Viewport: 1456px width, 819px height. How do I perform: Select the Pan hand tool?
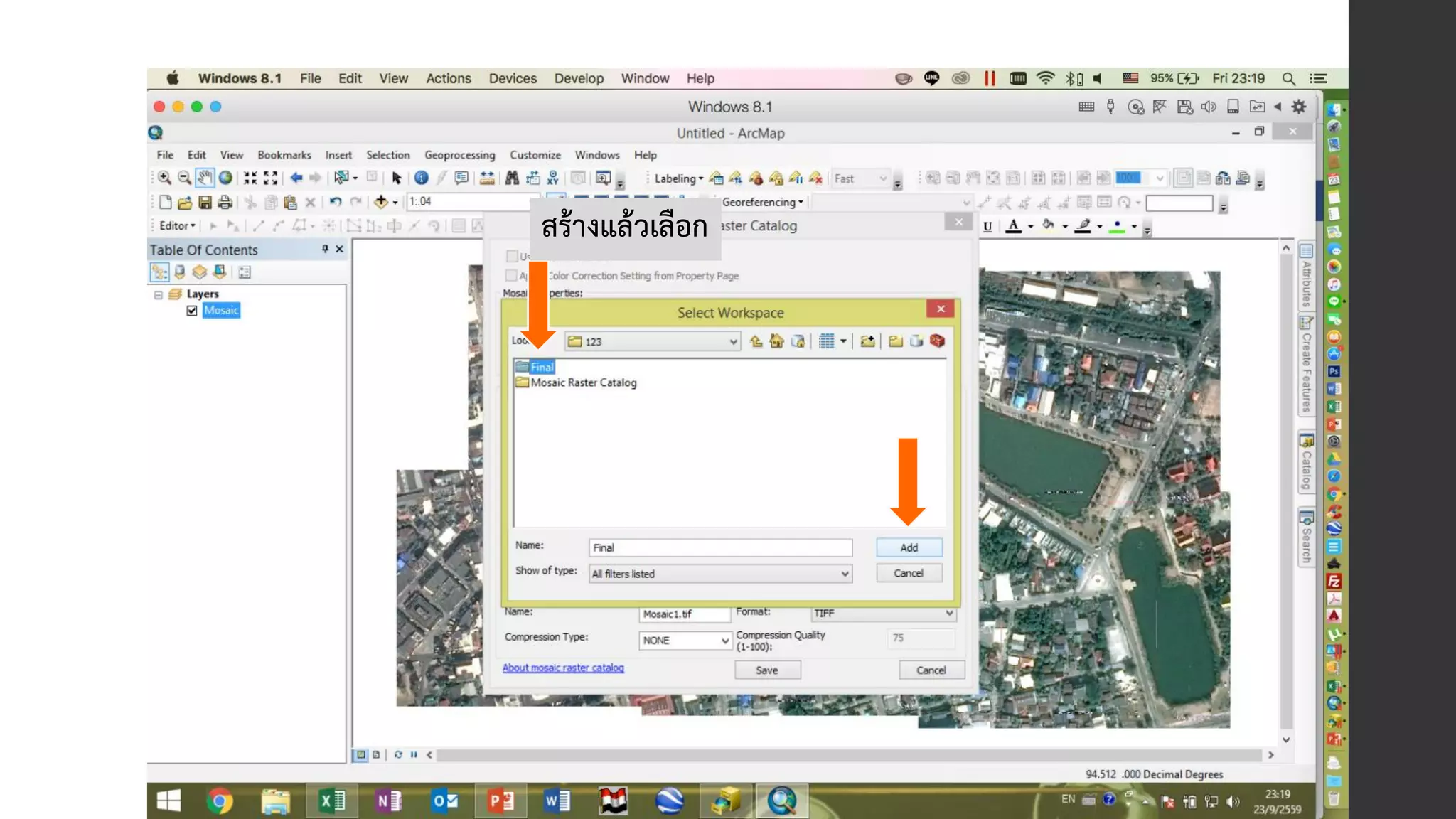(205, 178)
